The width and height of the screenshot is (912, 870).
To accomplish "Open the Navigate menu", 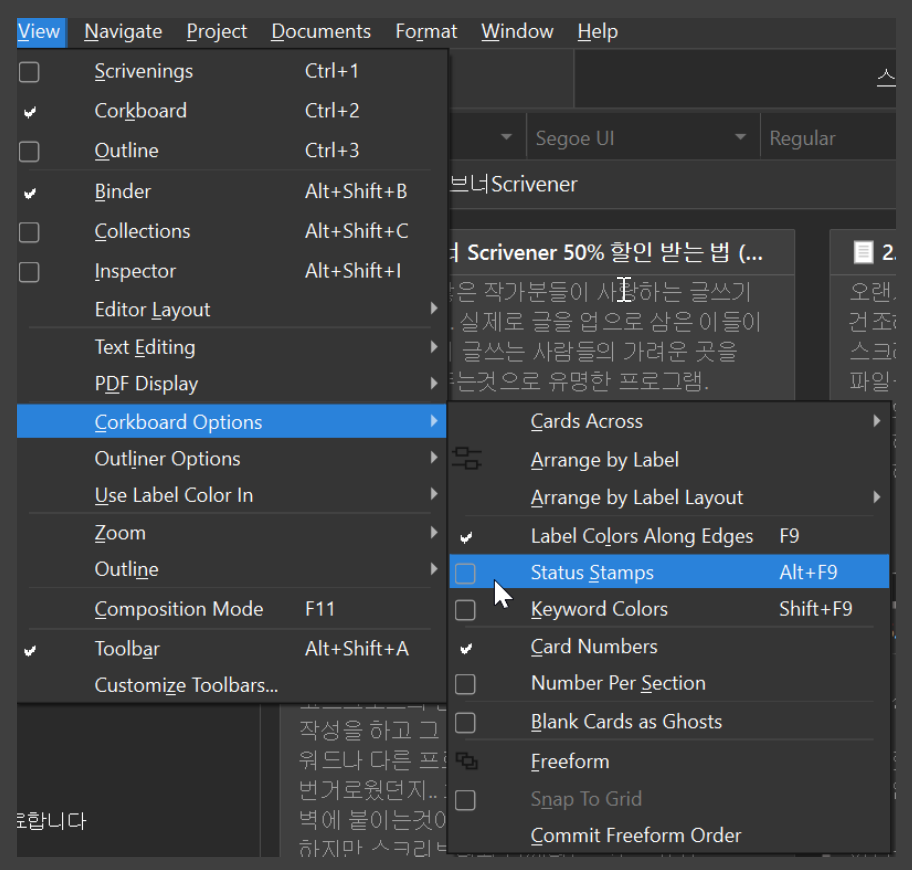I will coord(123,31).
